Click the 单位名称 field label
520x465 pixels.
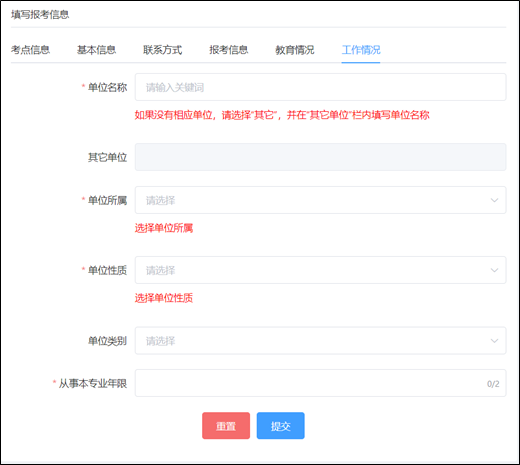point(107,87)
